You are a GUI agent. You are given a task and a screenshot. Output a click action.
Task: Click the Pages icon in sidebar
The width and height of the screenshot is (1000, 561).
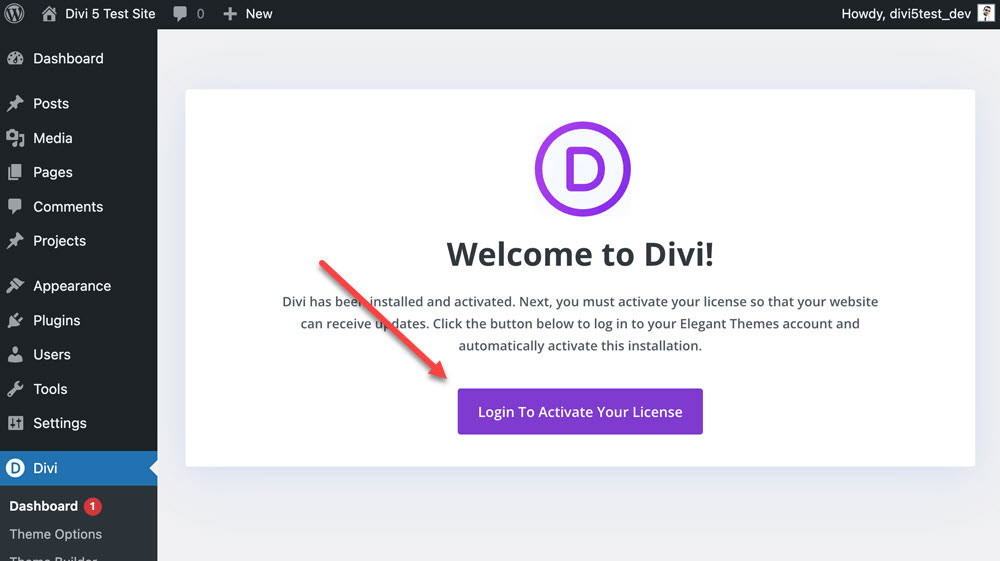coord(15,172)
